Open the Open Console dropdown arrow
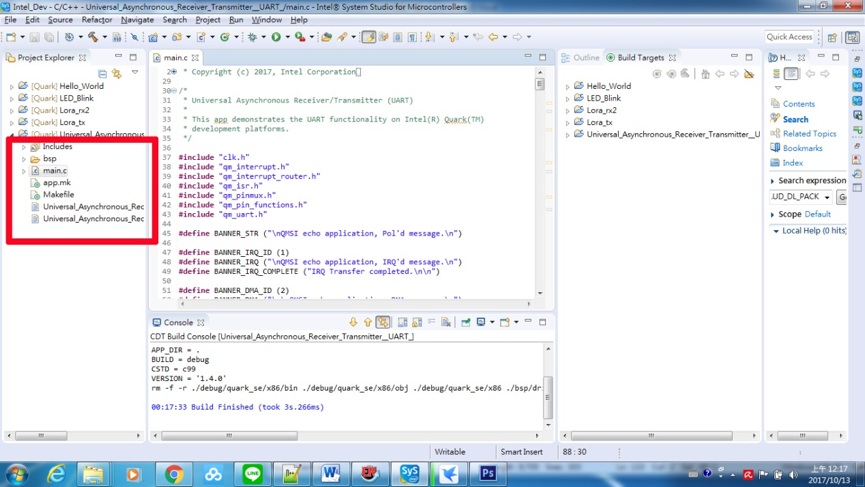 click(516, 322)
